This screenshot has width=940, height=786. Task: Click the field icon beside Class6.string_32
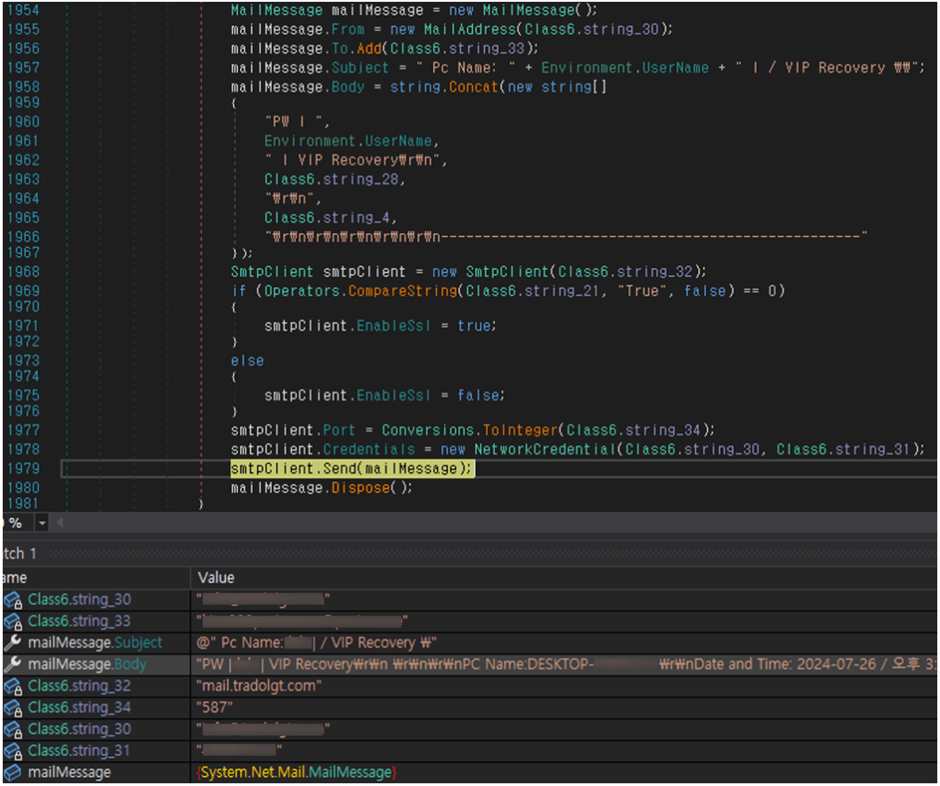[13, 686]
